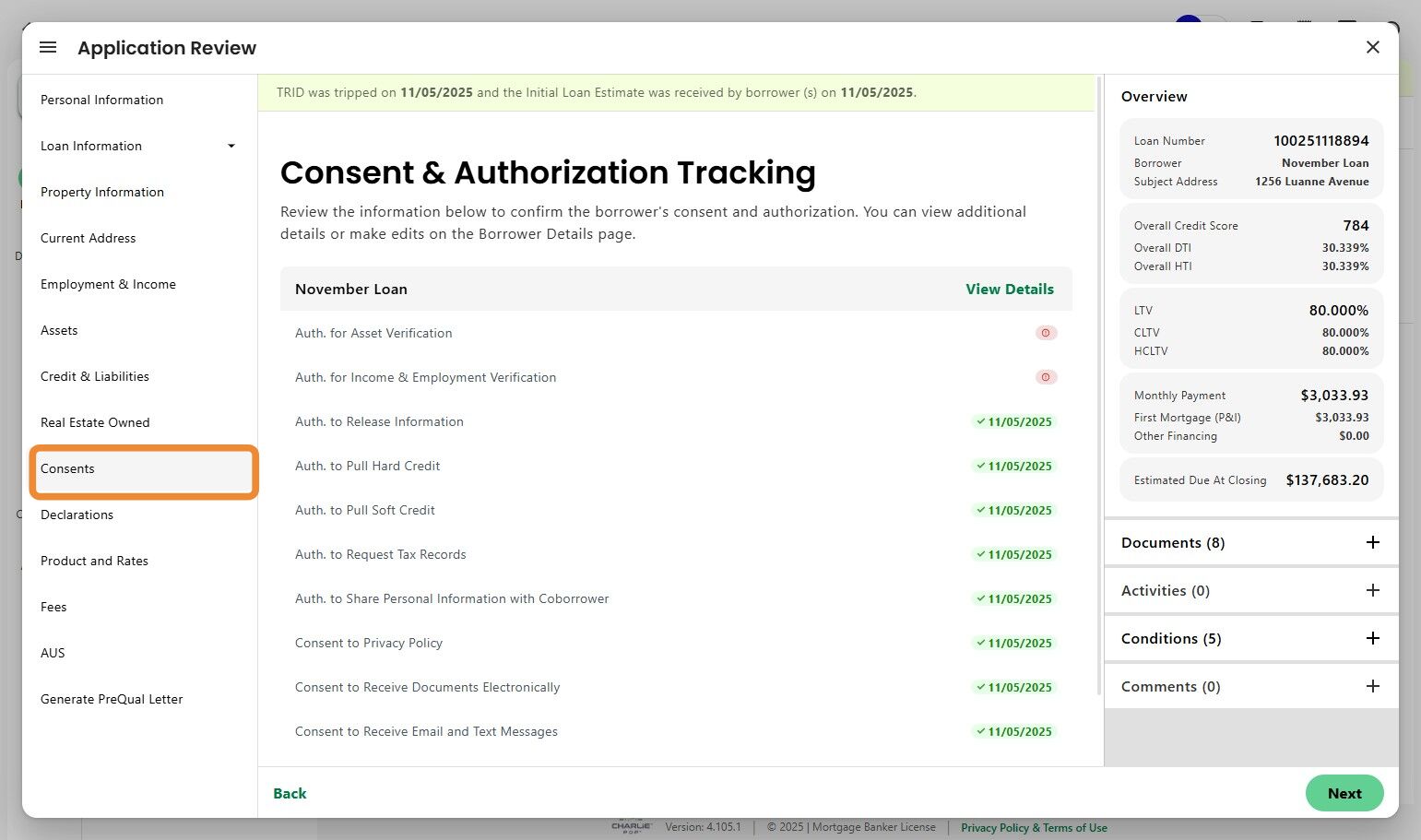Viewport: 1421px width, 840px height.
Task: Click the LTV 80.000% value
Action: click(x=1339, y=311)
